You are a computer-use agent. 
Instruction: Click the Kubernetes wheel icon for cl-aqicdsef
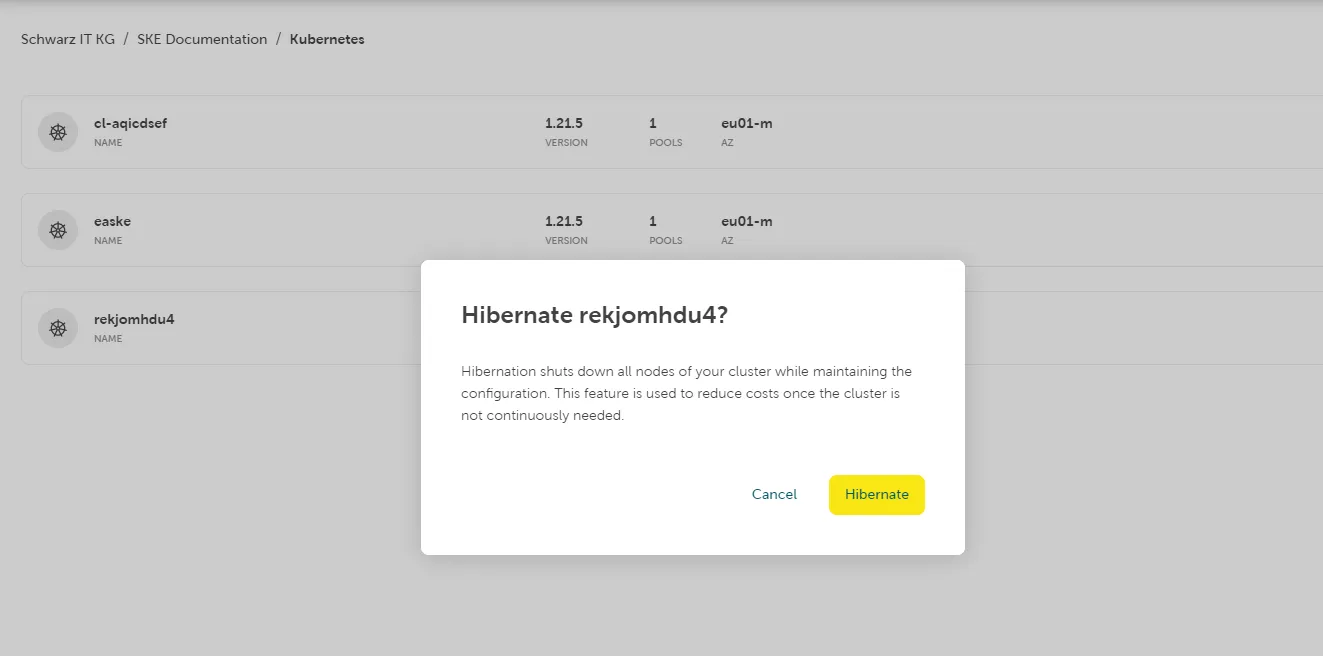(x=58, y=132)
